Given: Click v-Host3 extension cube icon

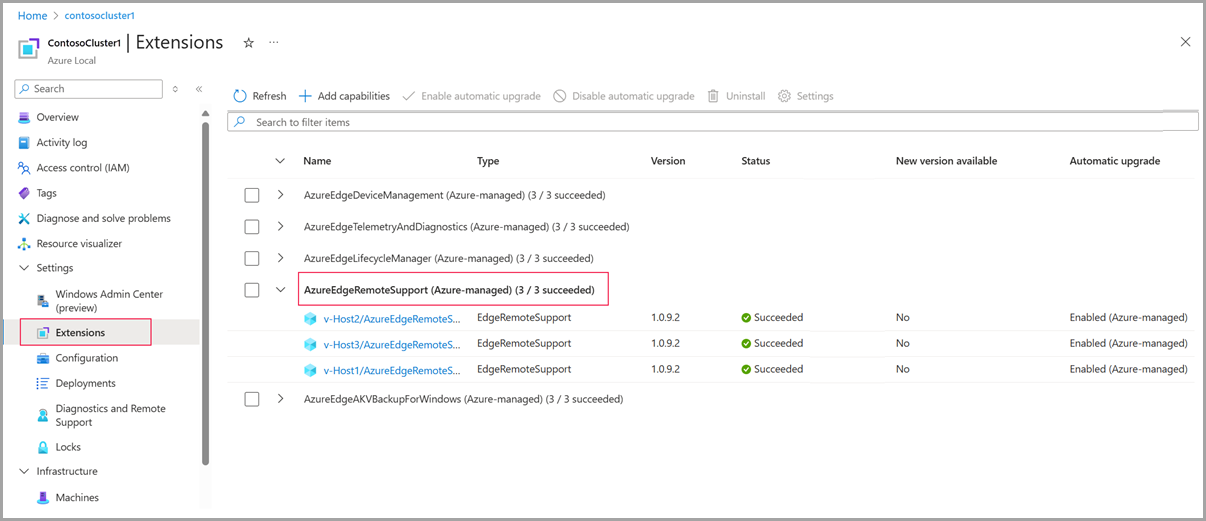Looking at the screenshot, I should [310, 344].
